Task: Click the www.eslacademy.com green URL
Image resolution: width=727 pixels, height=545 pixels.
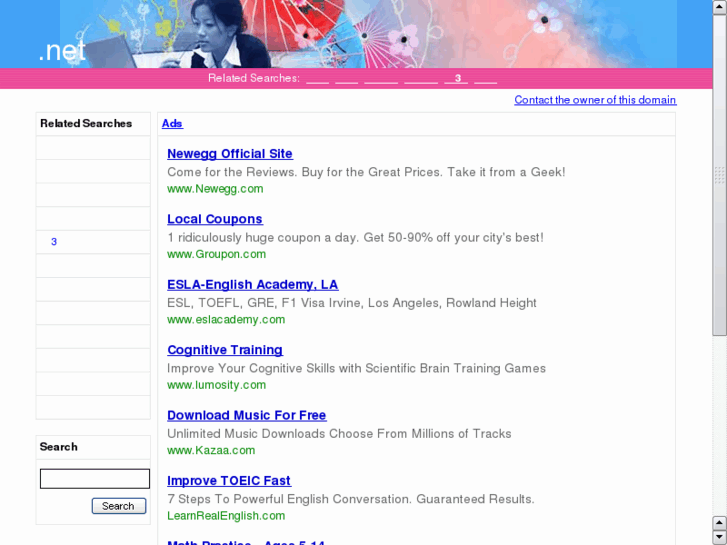Action: point(226,320)
